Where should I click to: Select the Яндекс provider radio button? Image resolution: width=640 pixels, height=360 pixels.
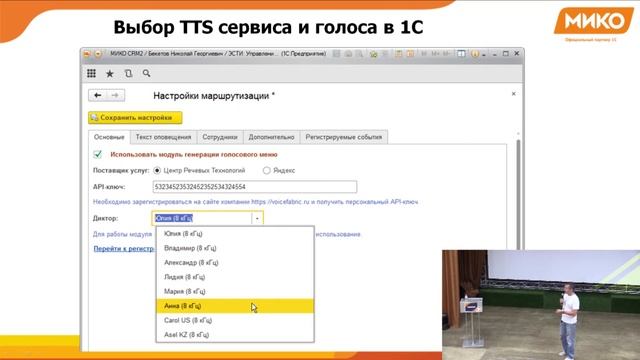[x=267, y=170]
